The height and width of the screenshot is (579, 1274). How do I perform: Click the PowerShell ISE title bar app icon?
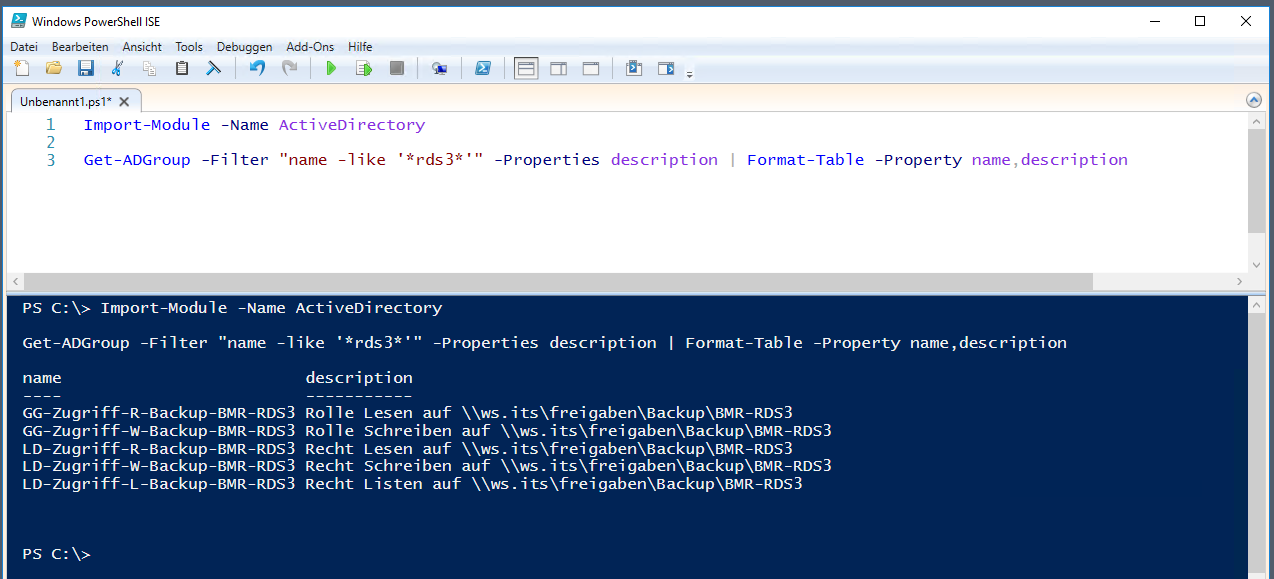click(18, 21)
